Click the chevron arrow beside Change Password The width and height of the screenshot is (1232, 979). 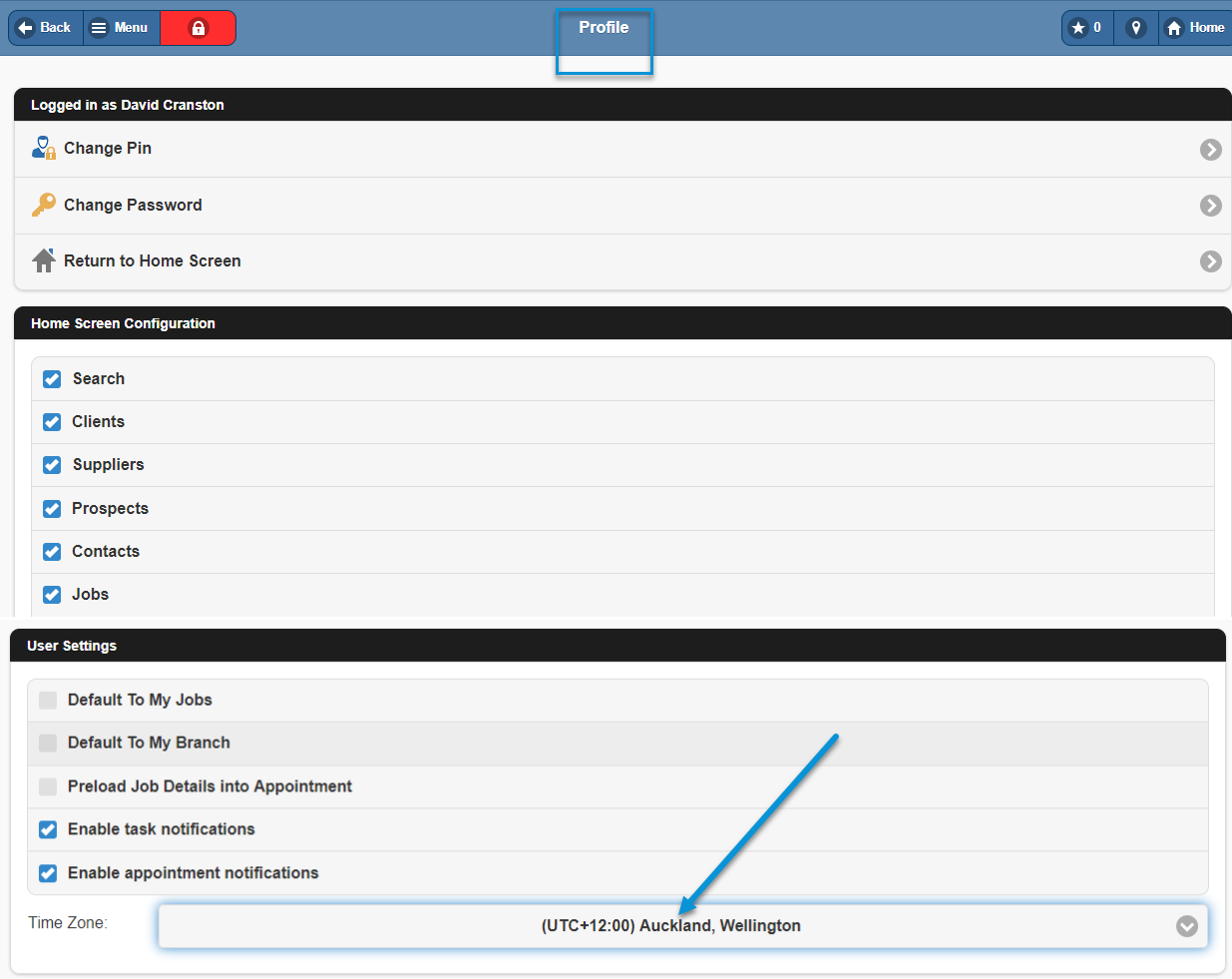pos(1211,206)
